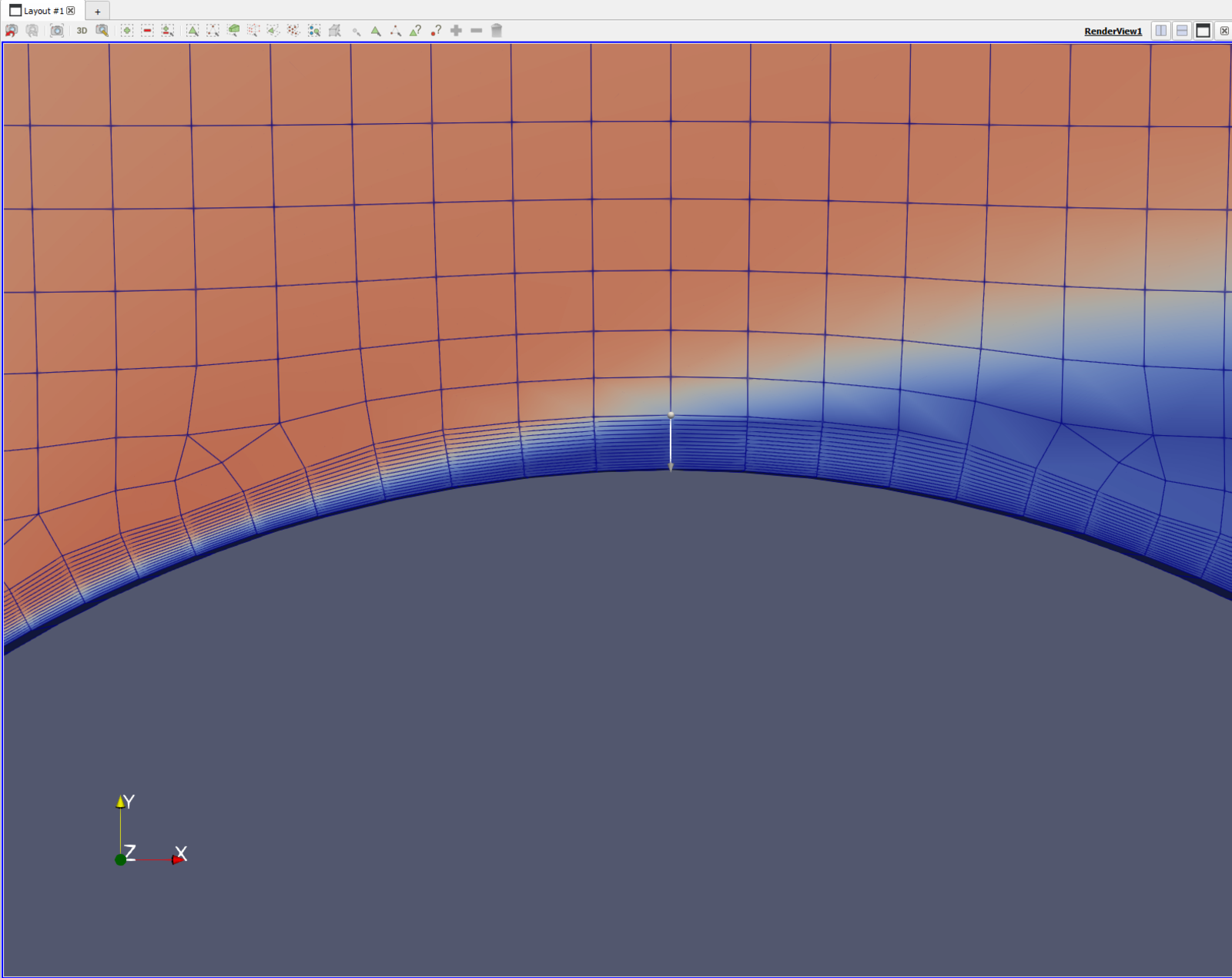Click the grey shrink selection minus icon
Screen dimensions: 1232x978
477,31
